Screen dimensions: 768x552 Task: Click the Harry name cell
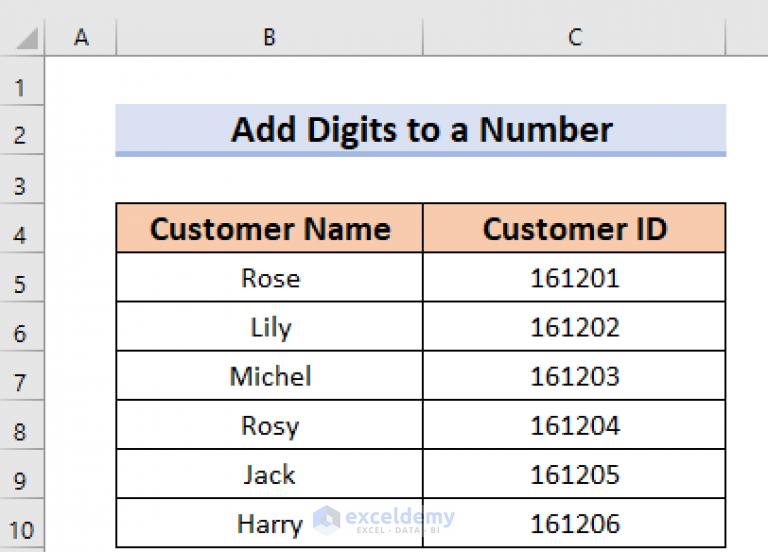269,523
